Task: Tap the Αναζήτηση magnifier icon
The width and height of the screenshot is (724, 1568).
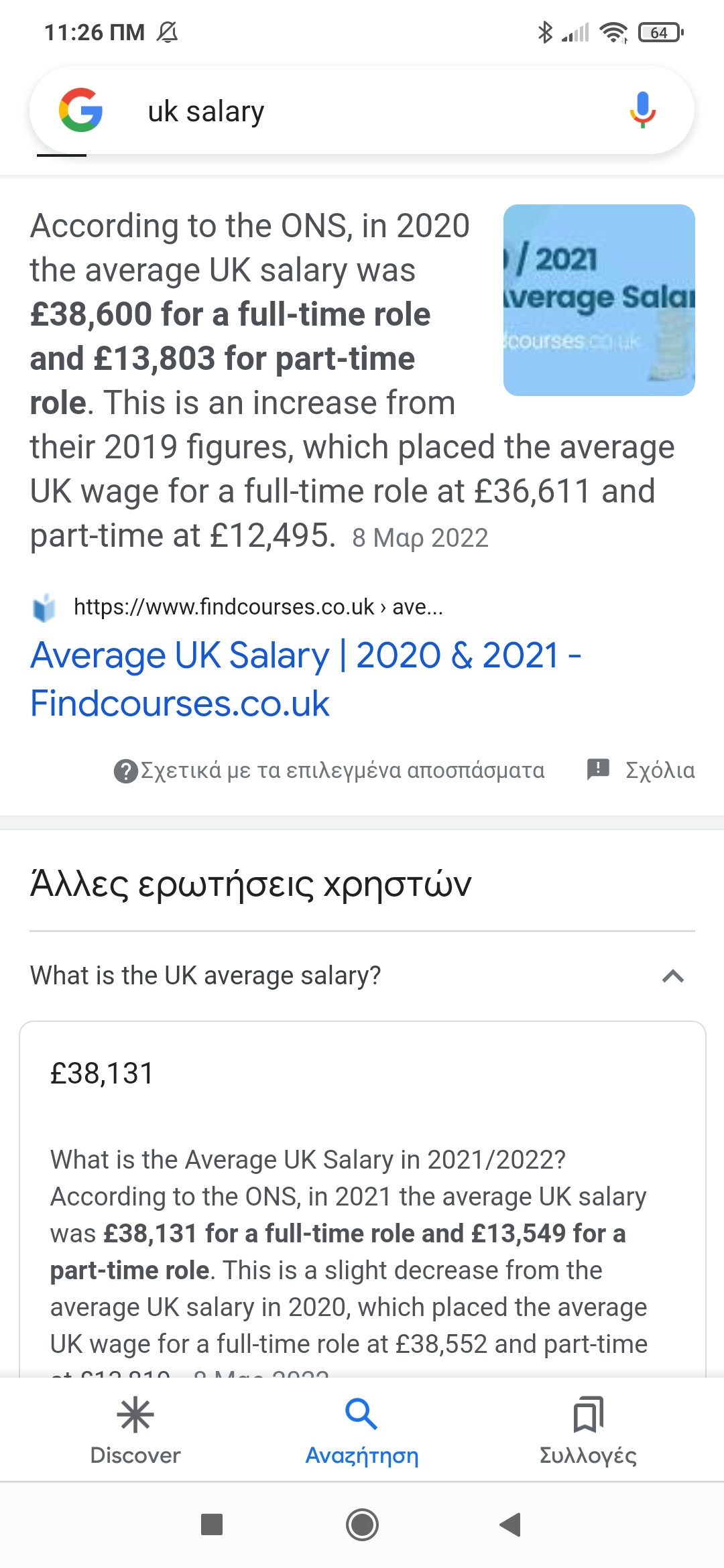Action: coord(361,1415)
